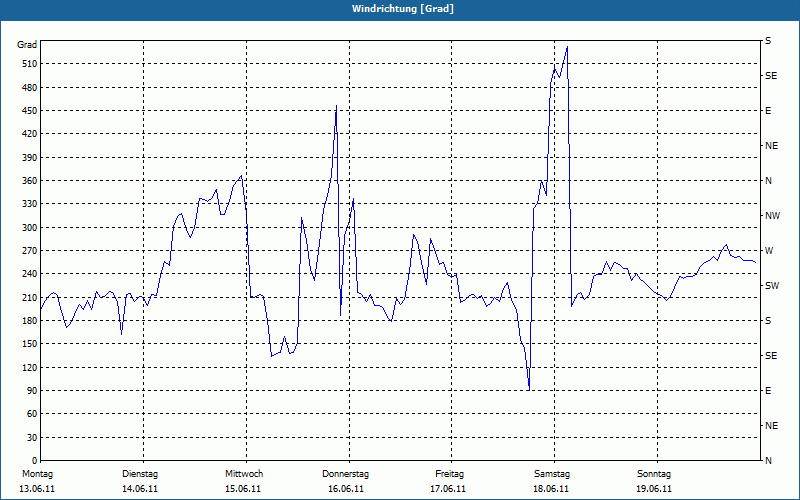Select the 480 value on the degree axis
Screen dimensions: 800x500
tap(29, 87)
